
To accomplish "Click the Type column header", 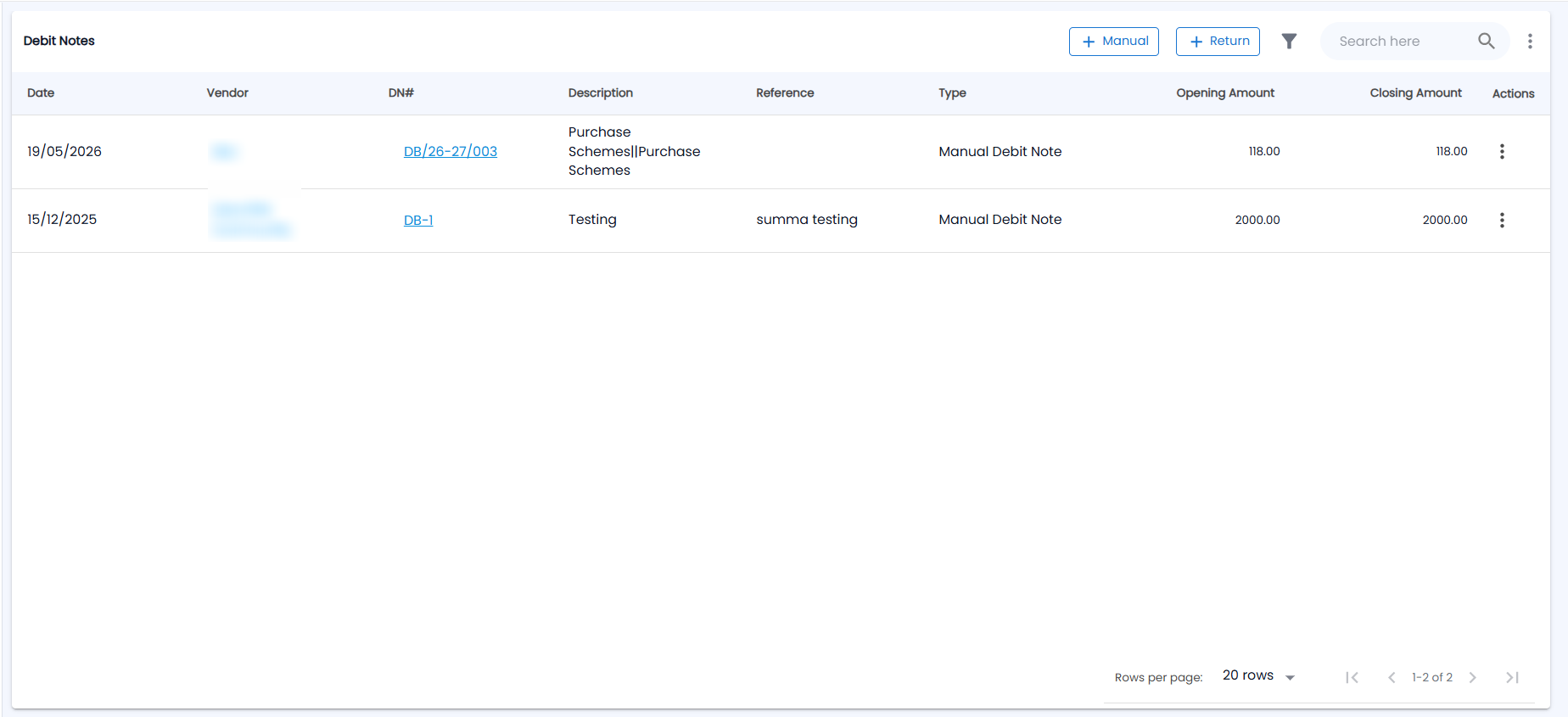I will click(952, 93).
